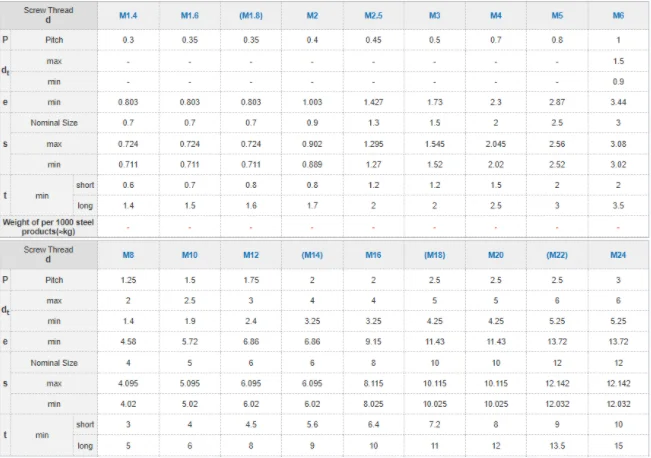Screen dimensions: 651x458
Task: Click the Weight of per 1000 steel products label
Action: [49, 225]
